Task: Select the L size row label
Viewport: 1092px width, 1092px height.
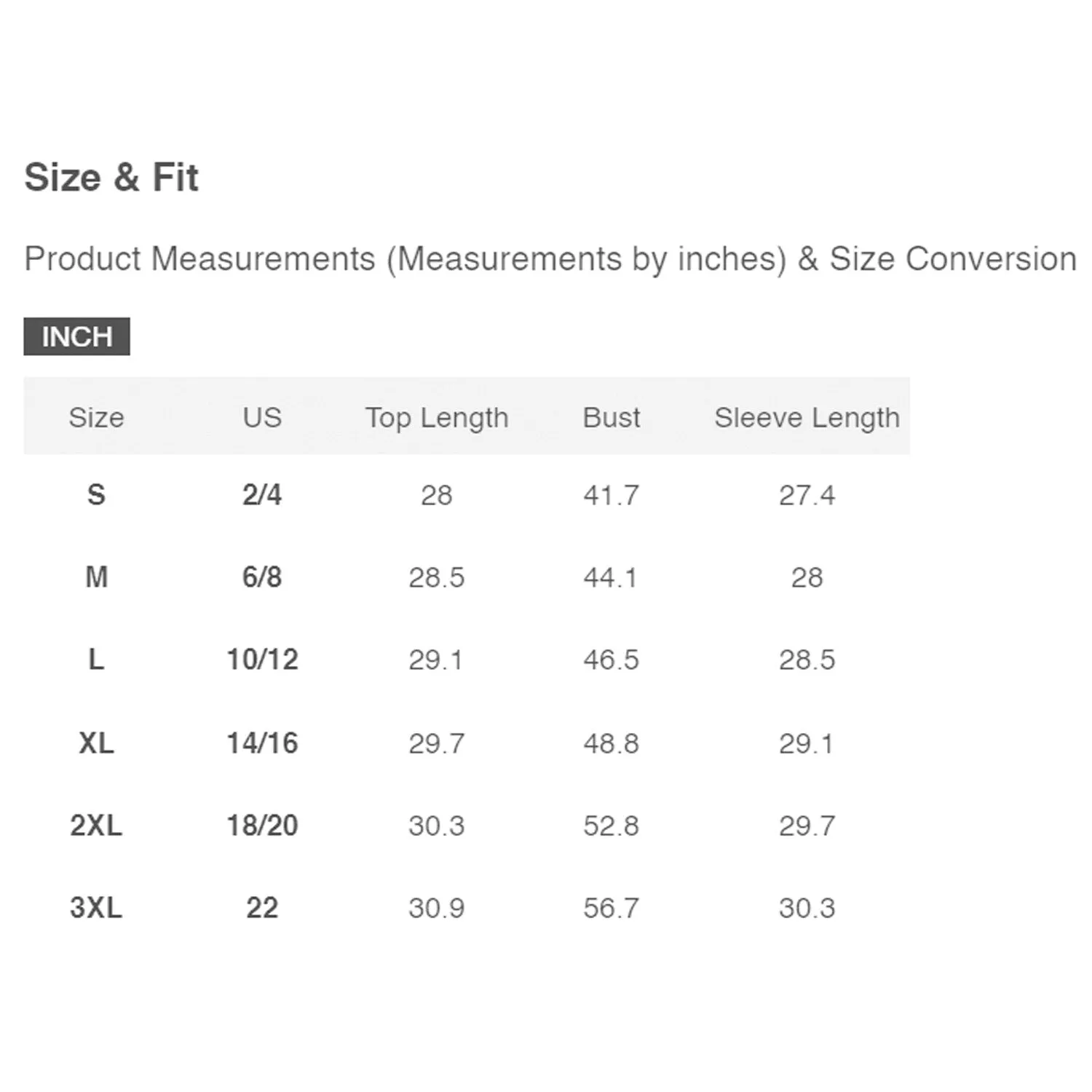Action: coord(96,660)
